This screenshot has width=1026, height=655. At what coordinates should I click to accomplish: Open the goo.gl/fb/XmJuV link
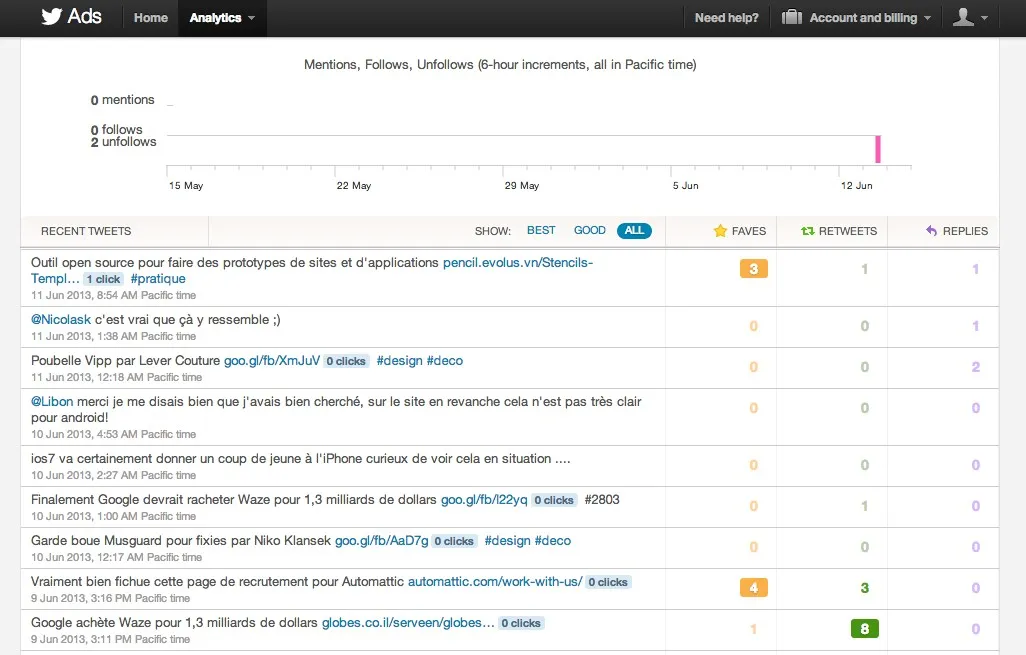pos(272,361)
